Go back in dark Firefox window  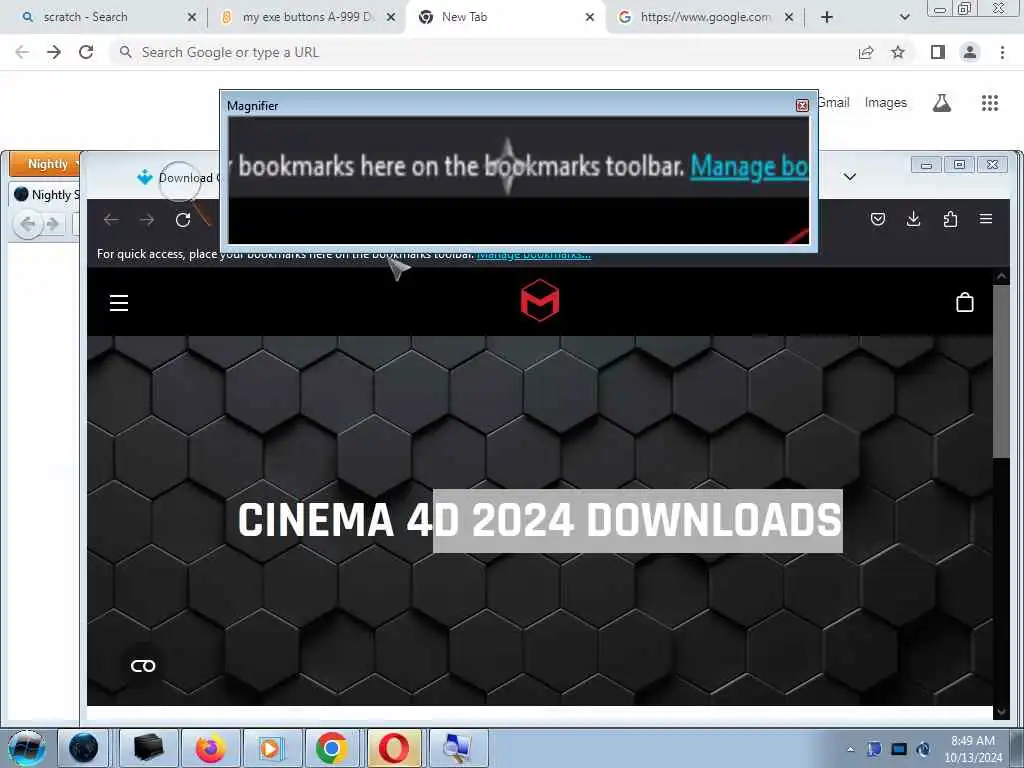tap(111, 220)
